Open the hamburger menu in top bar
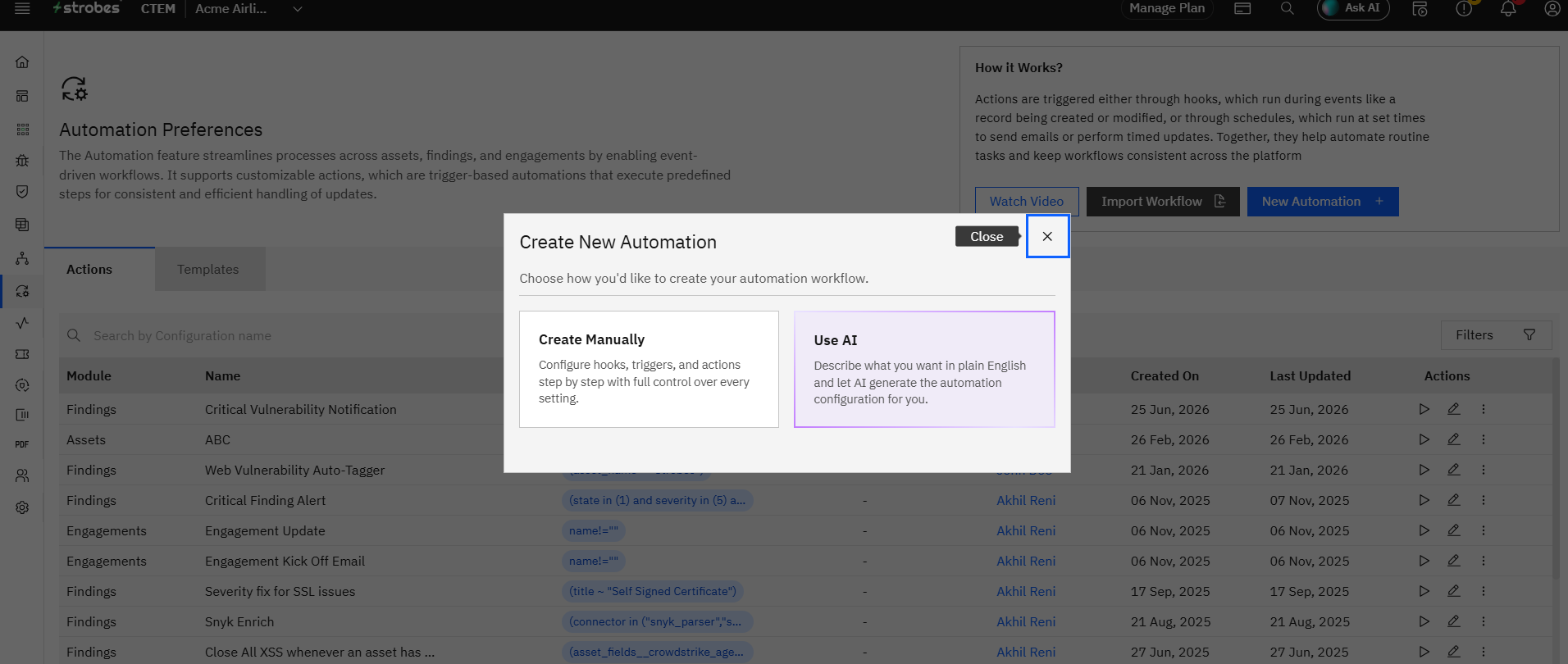1568x664 pixels. tap(22, 8)
